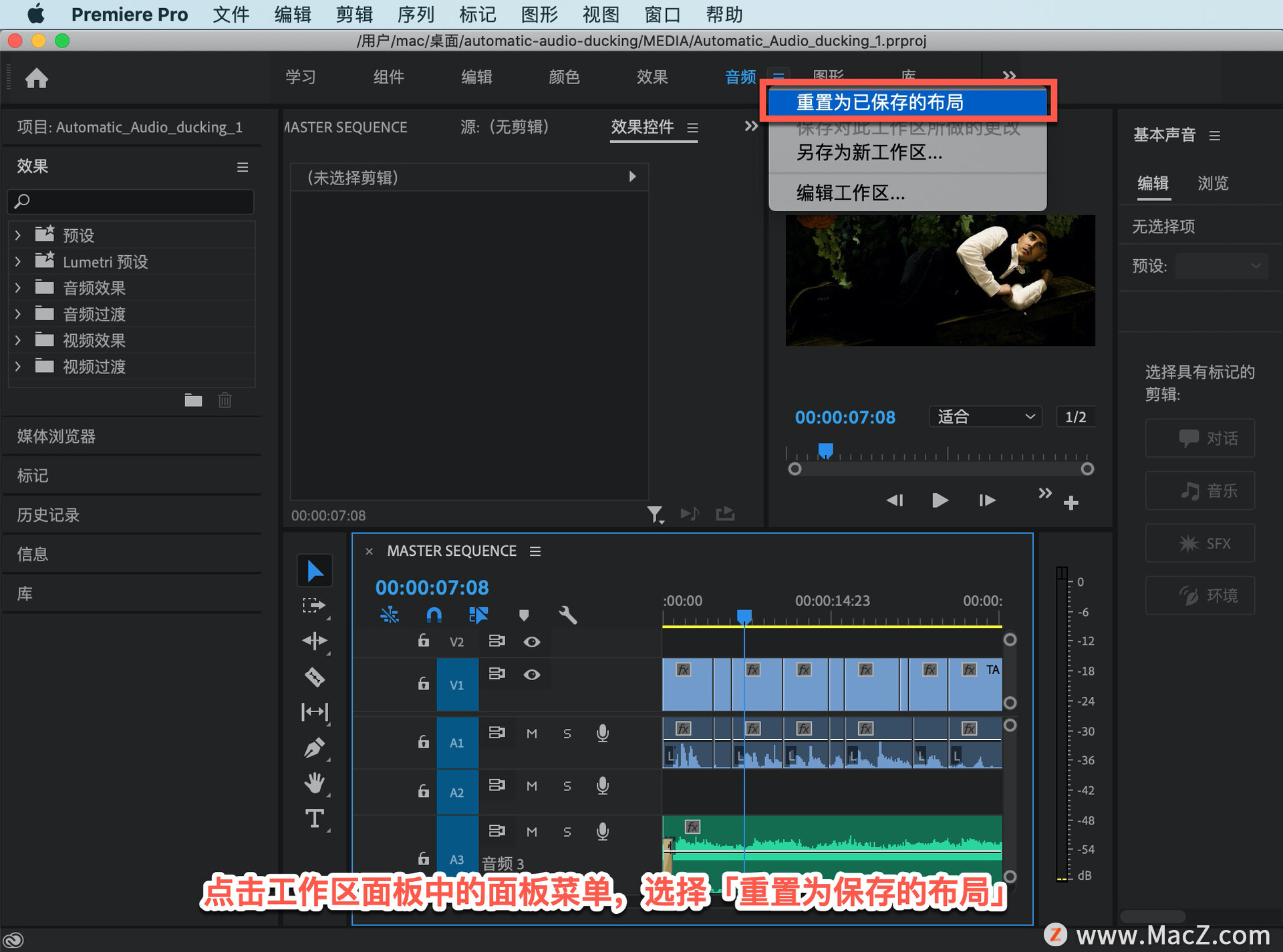Select the Selection tool arrow
This screenshot has height=952, width=1283.
[x=315, y=571]
